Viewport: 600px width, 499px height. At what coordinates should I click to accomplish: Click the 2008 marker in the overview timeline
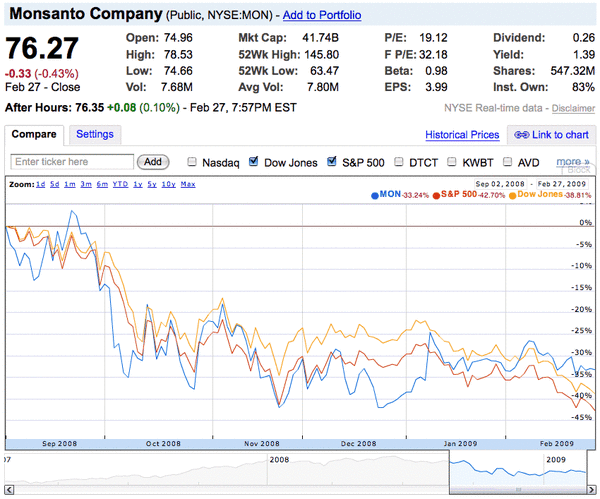(279, 460)
